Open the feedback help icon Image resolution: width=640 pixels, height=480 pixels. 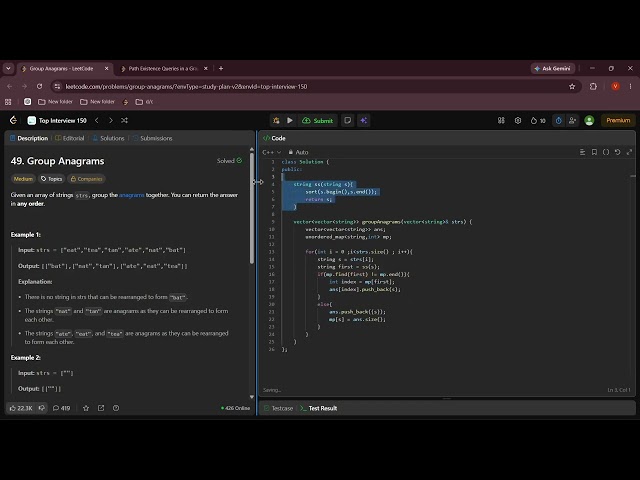(116, 408)
